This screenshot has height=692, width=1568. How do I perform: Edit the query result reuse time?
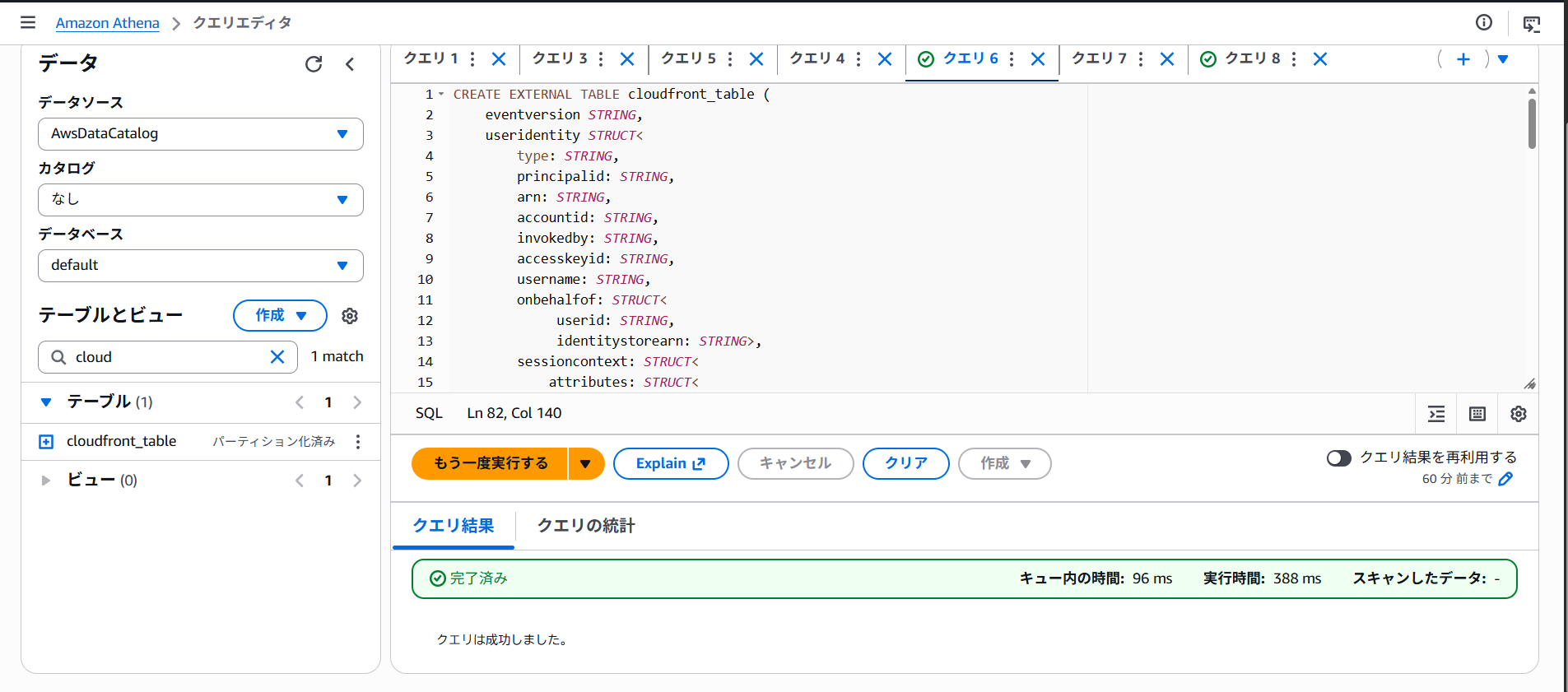tap(1506, 479)
